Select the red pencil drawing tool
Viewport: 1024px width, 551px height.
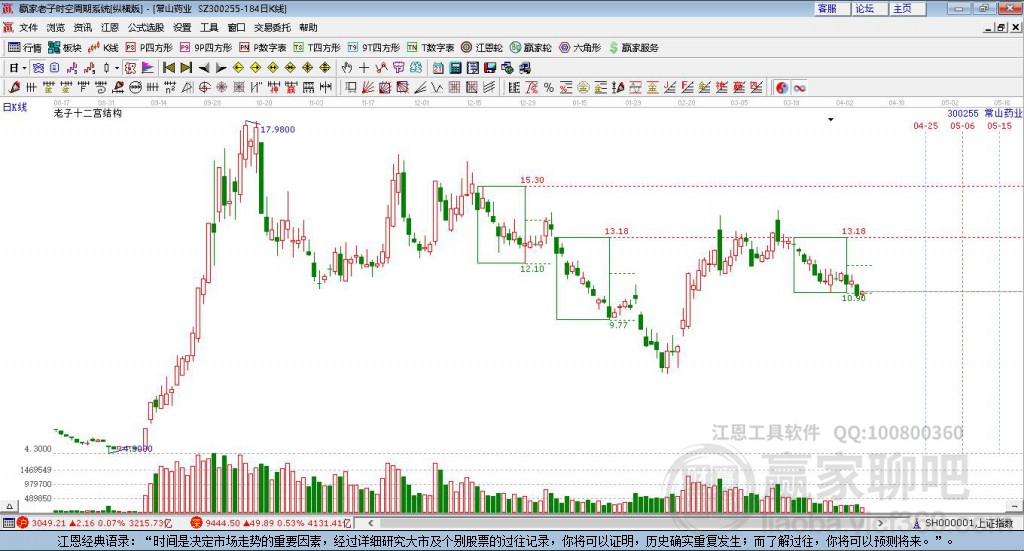(x=14, y=87)
